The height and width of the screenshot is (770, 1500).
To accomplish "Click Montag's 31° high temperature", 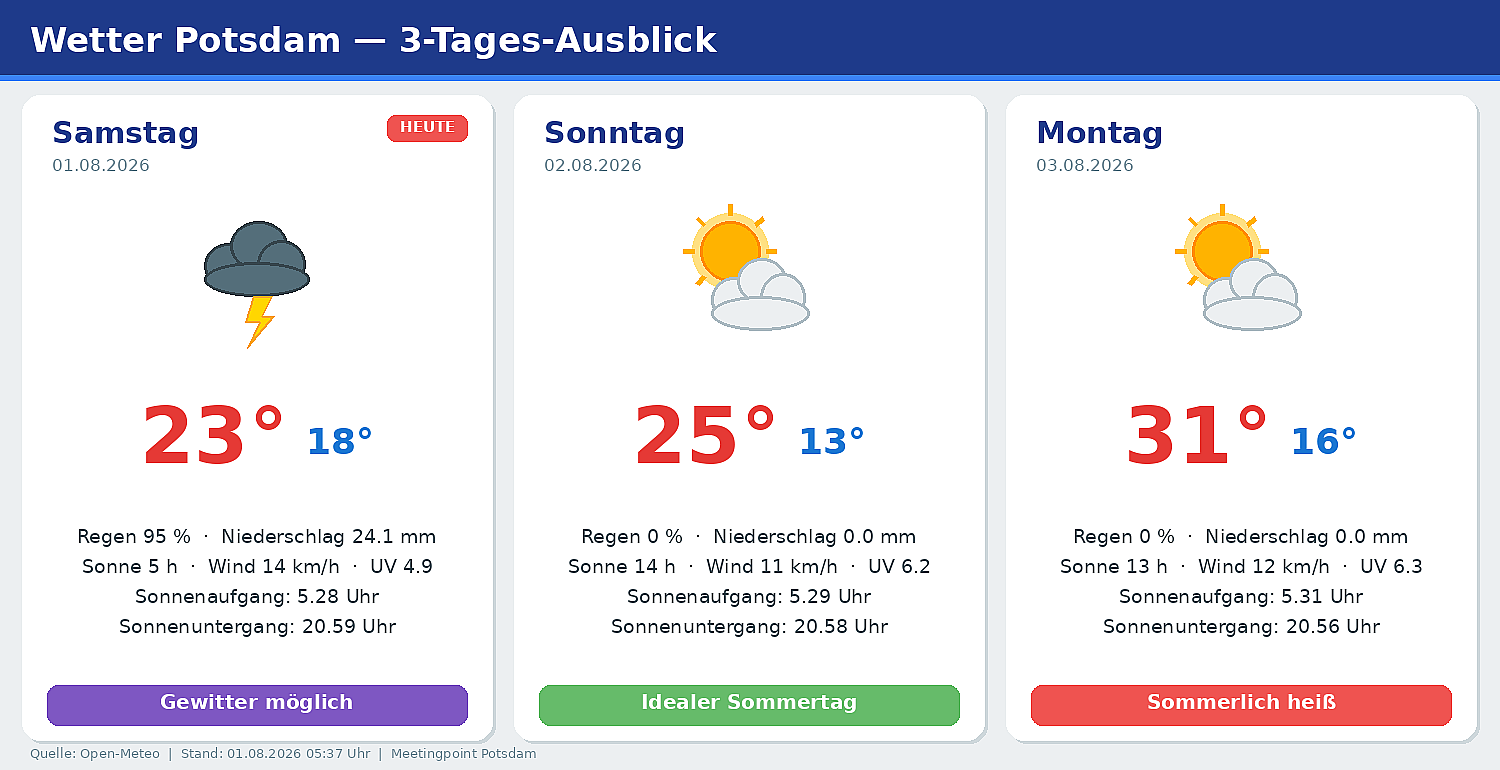I will coord(1197,437).
